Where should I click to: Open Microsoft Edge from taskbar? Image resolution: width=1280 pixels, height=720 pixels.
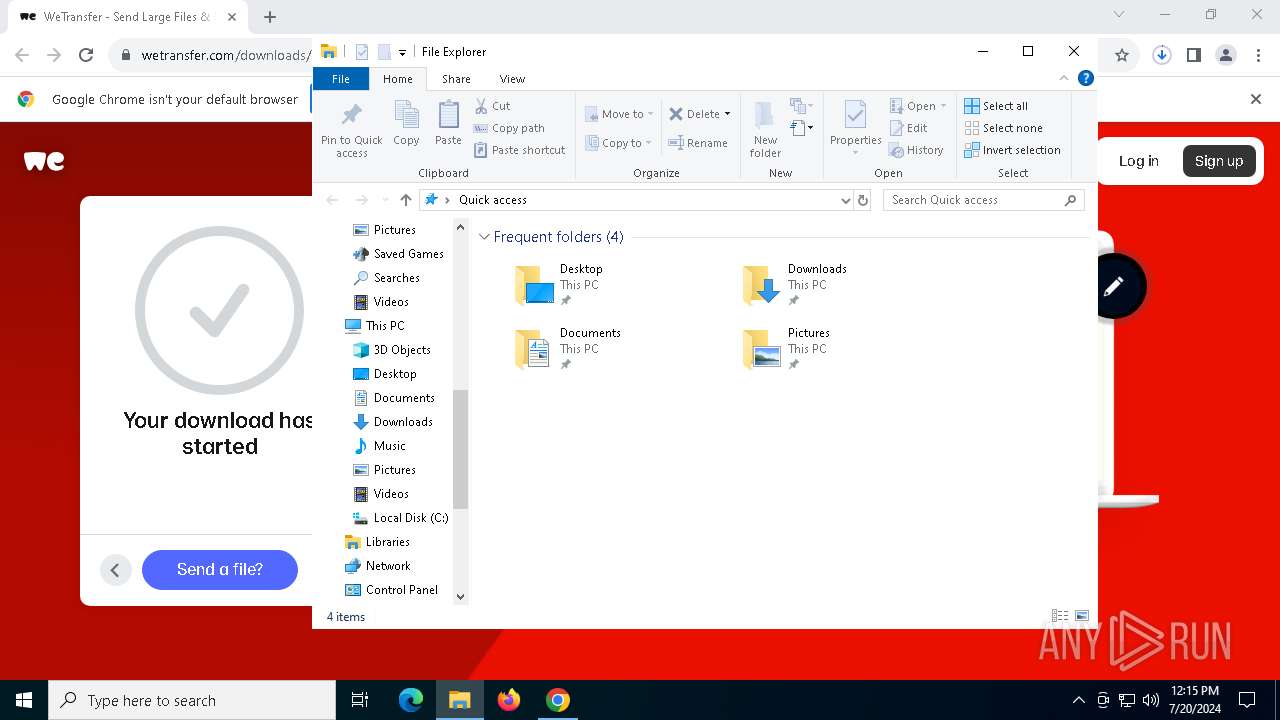[411, 700]
